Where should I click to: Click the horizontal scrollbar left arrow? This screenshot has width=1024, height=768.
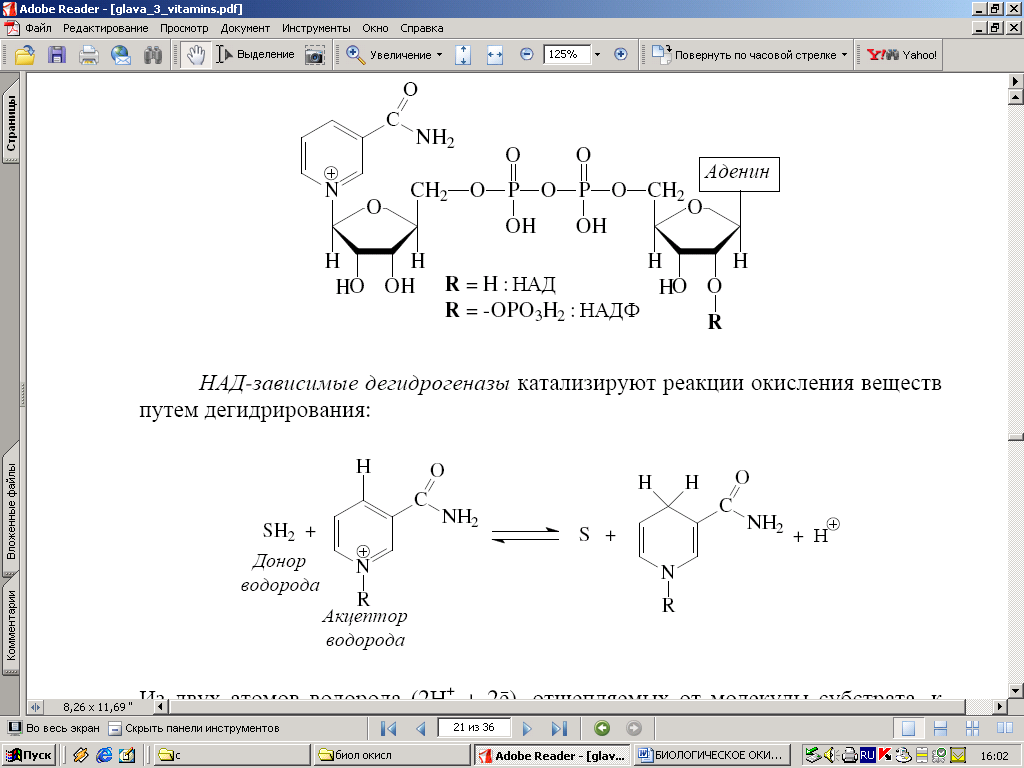[x=161, y=707]
